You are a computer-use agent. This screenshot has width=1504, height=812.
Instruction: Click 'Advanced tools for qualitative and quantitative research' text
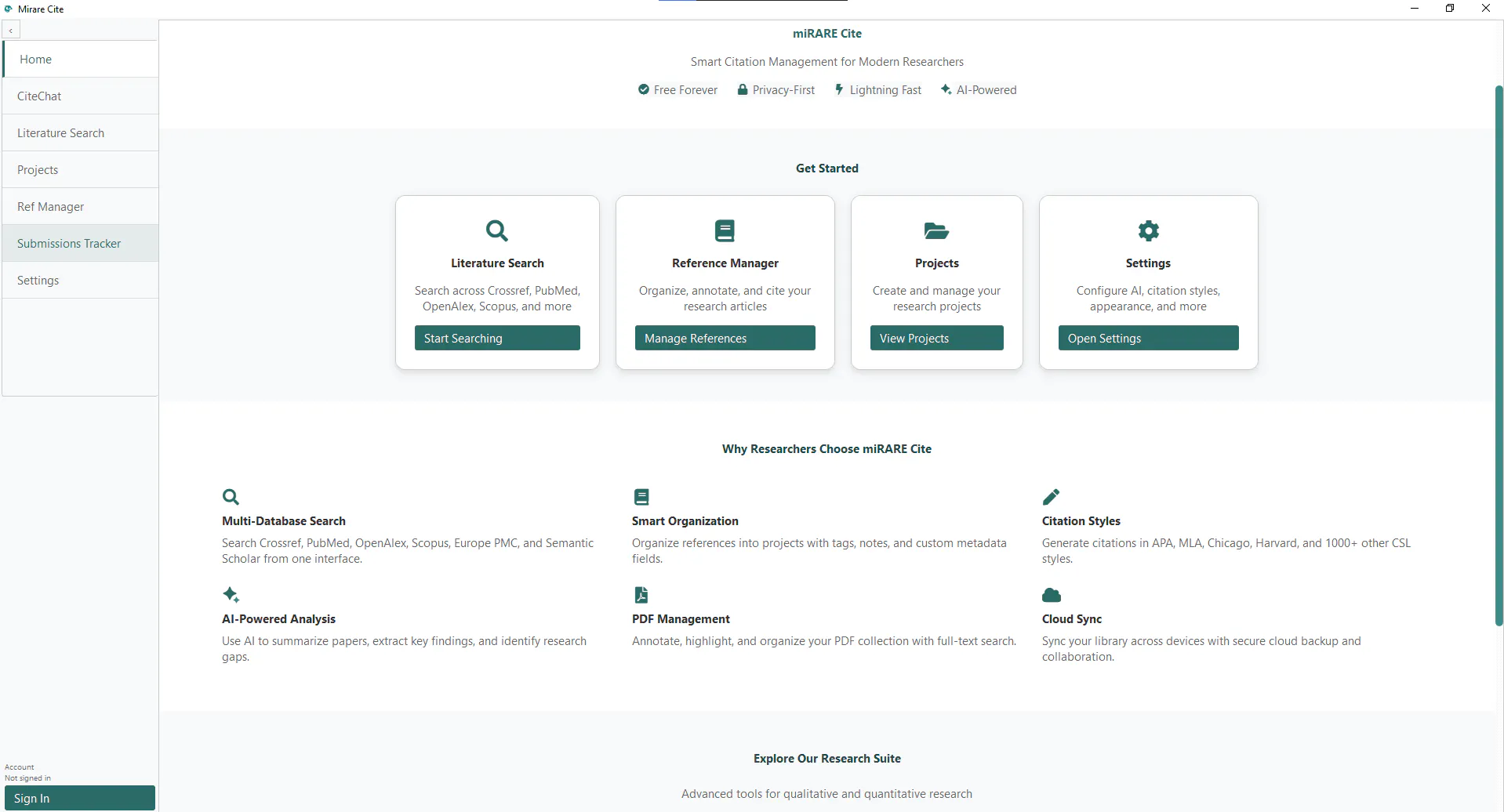click(x=826, y=793)
